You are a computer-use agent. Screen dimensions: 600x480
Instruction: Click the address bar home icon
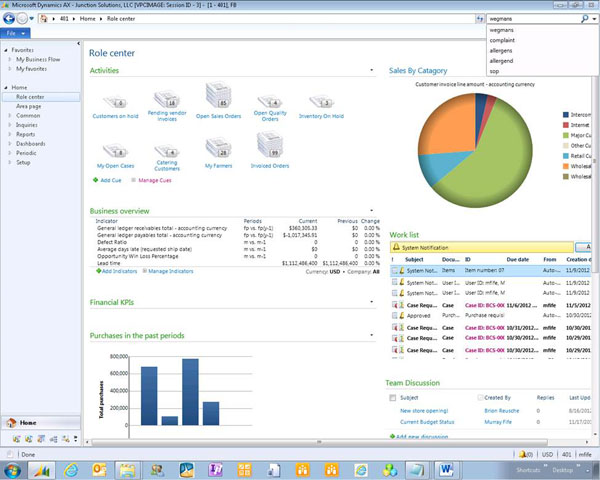(44, 18)
